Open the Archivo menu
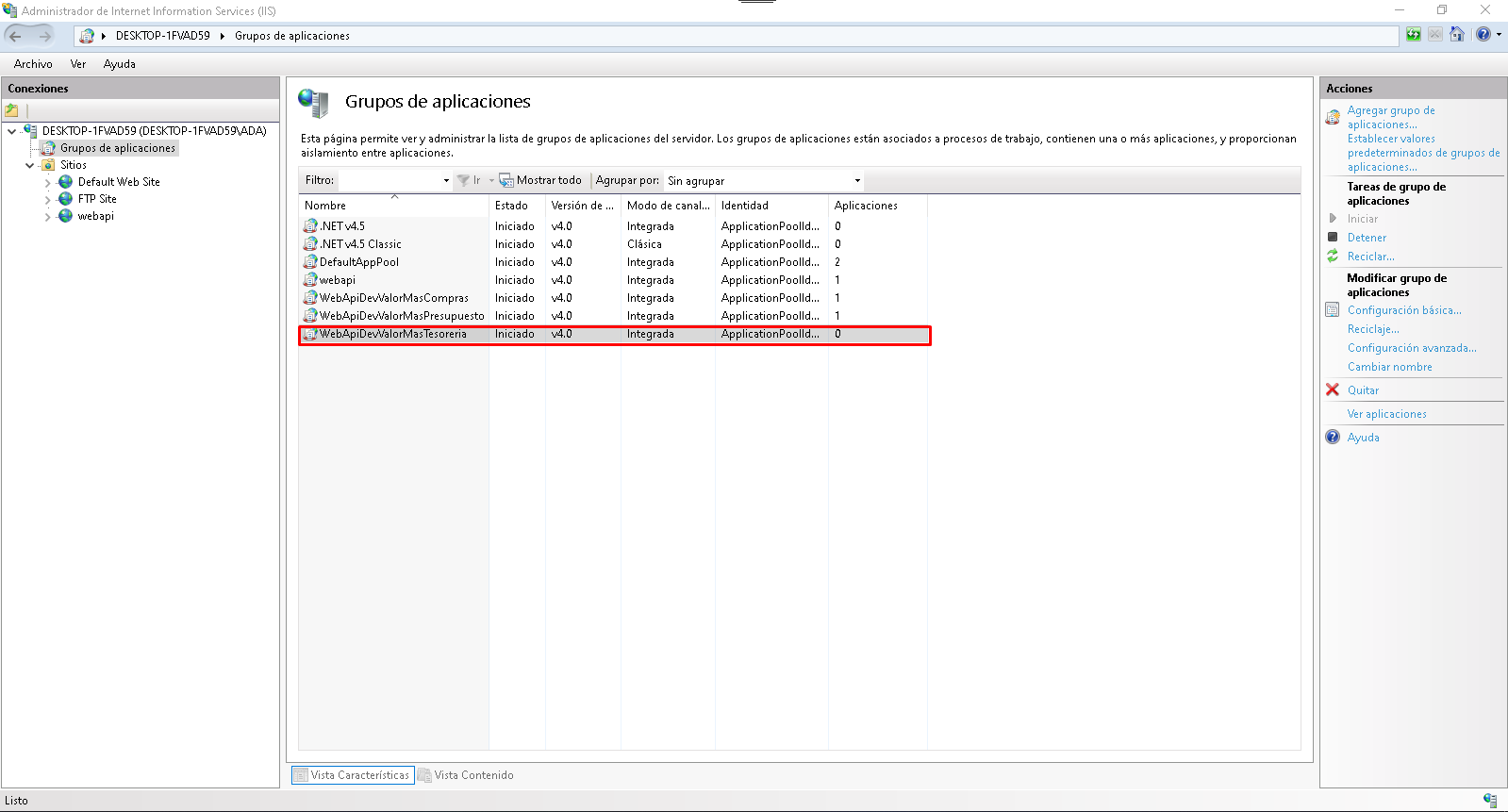Viewport: 1508px width, 812px height. point(33,64)
